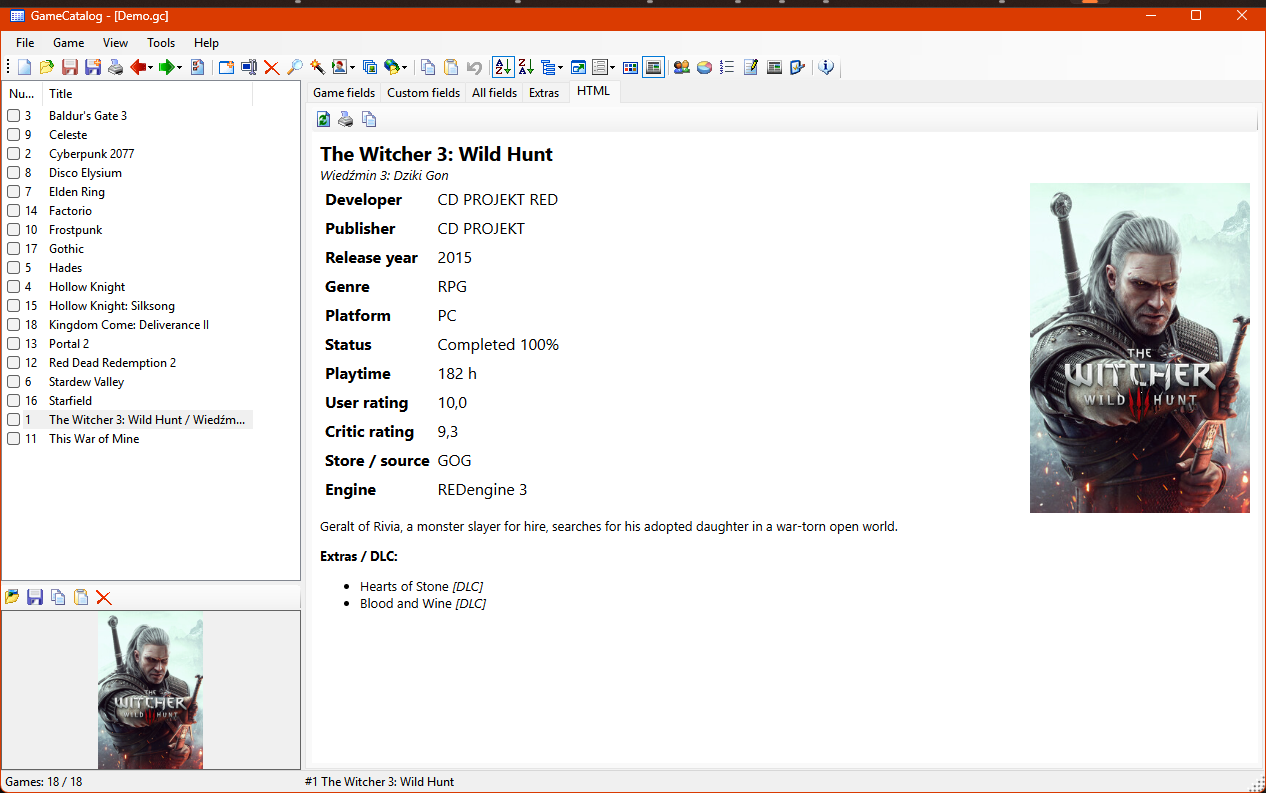Paste the game using the main toolbar icon

(x=451, y=67)
